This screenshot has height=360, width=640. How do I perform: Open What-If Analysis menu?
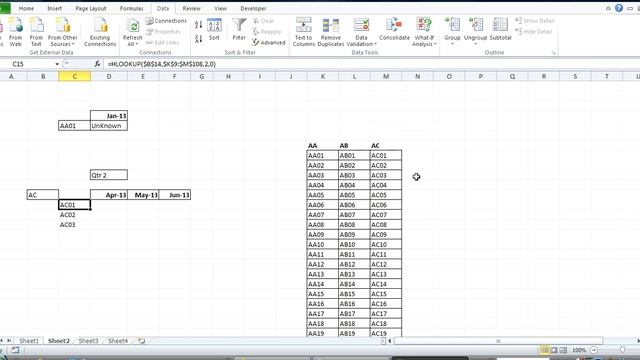tap(424, 32)
